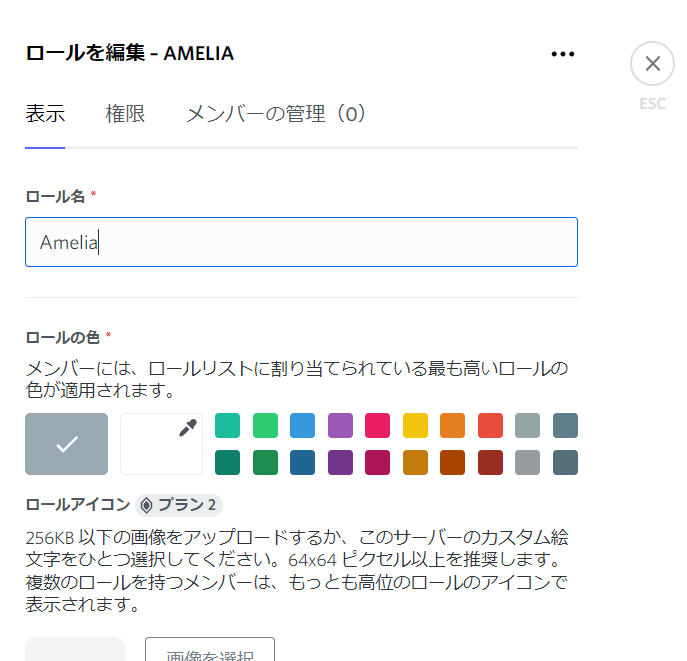Choose the dark navy blue swatch
687x661 pixels.
[x=303, y=462]
